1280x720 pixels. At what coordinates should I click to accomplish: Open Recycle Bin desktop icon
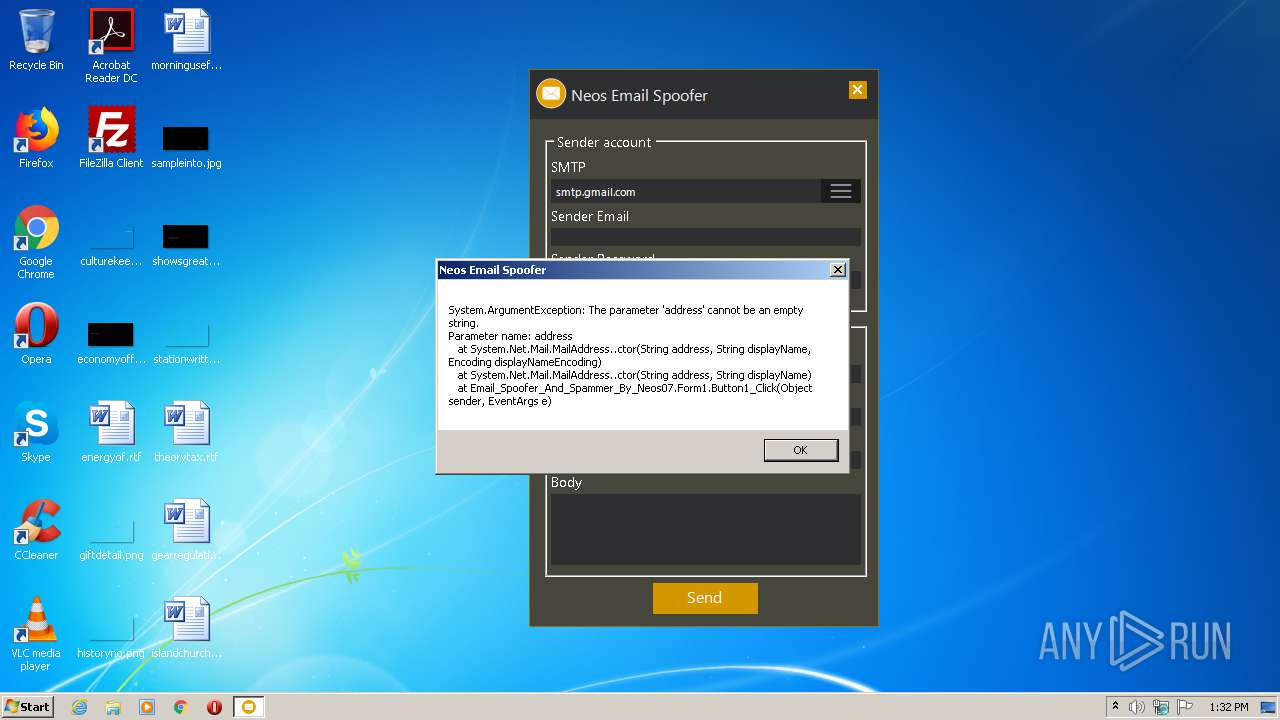pyautogui.click(x=36, y=40)
